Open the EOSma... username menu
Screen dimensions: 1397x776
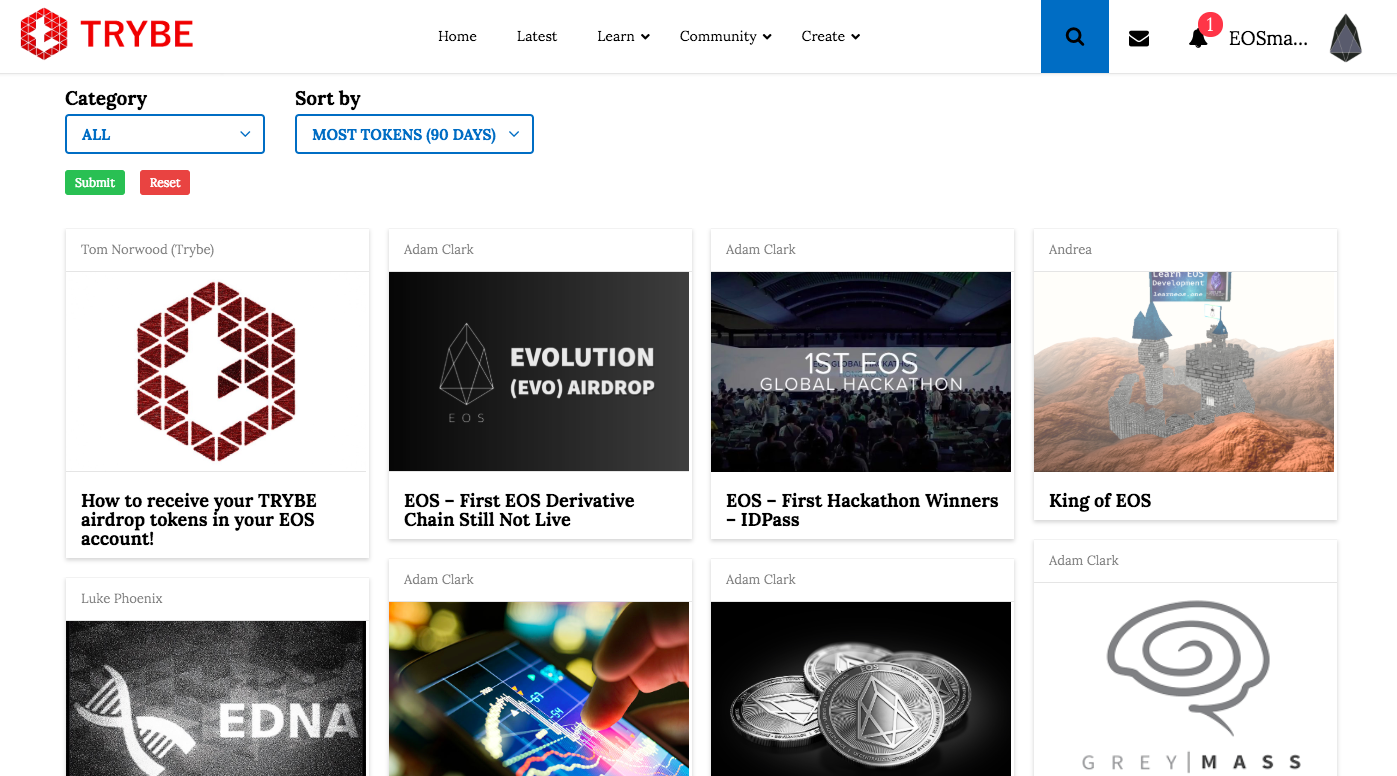click(1268, 39)
